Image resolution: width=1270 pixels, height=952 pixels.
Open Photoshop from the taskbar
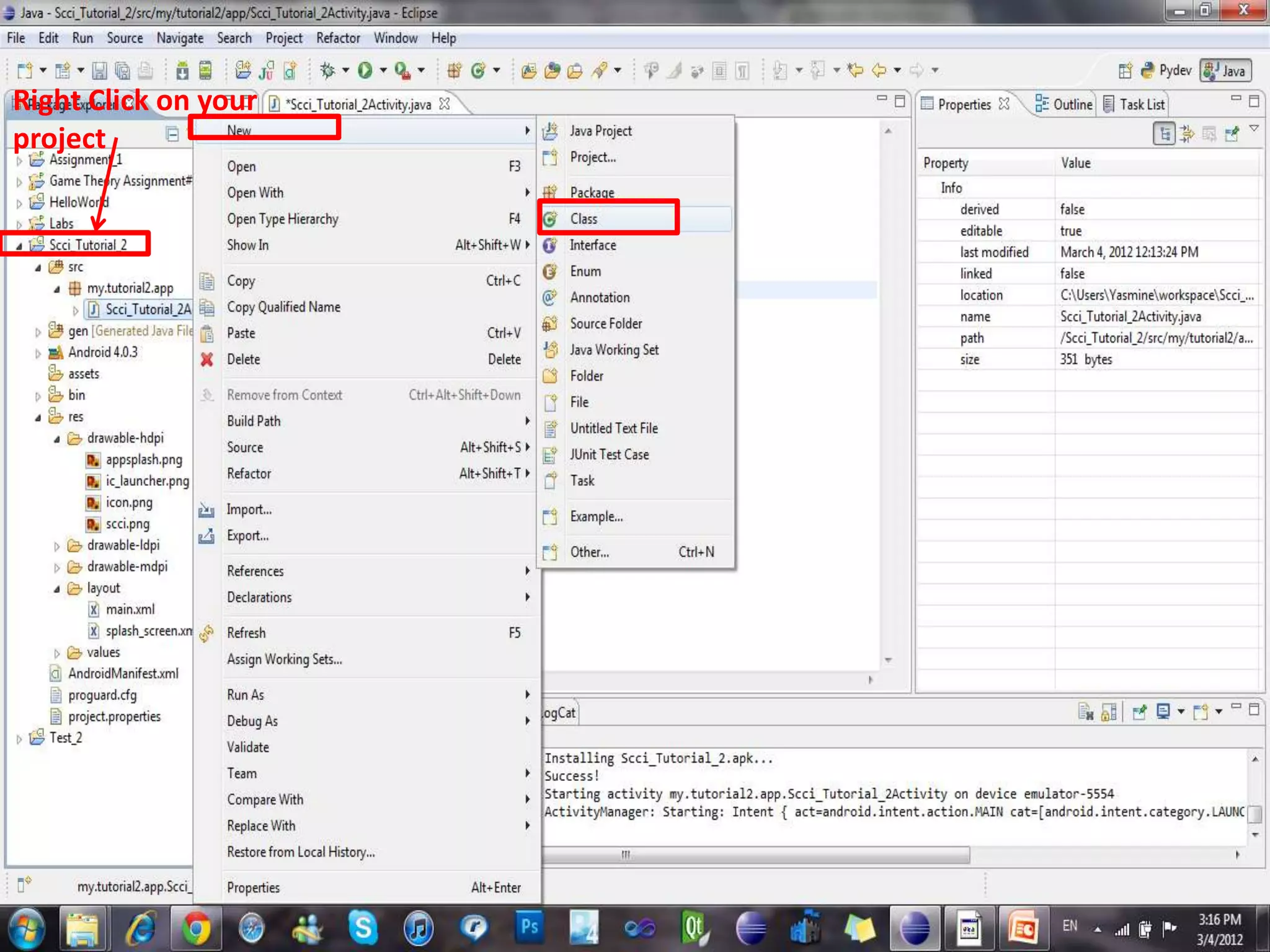(x=530, y=927)
